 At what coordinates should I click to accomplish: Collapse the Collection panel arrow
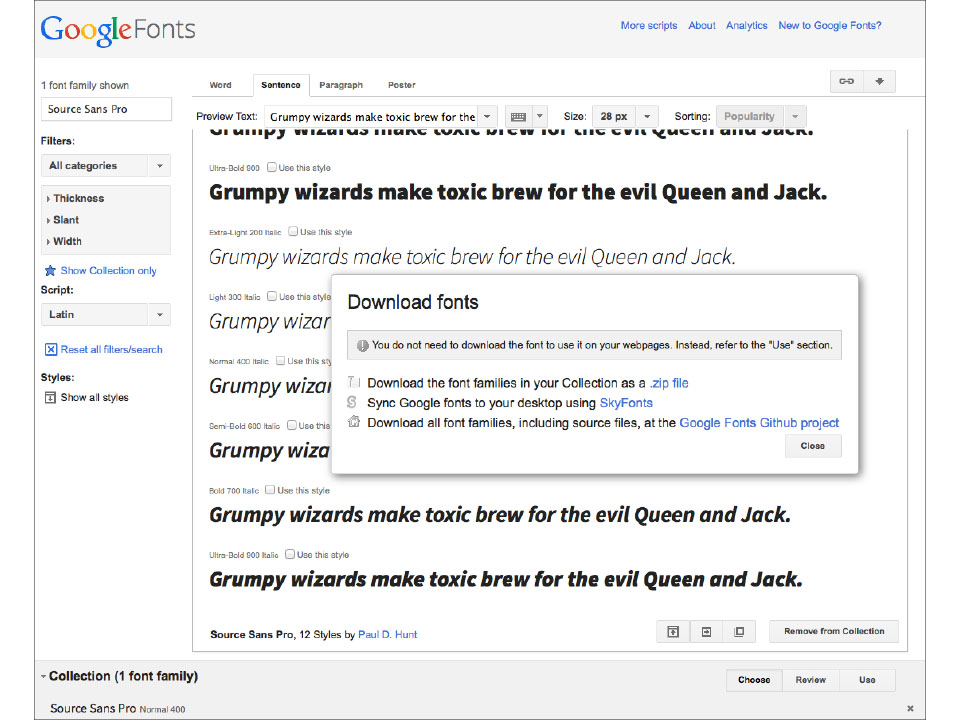click(43, 677)
